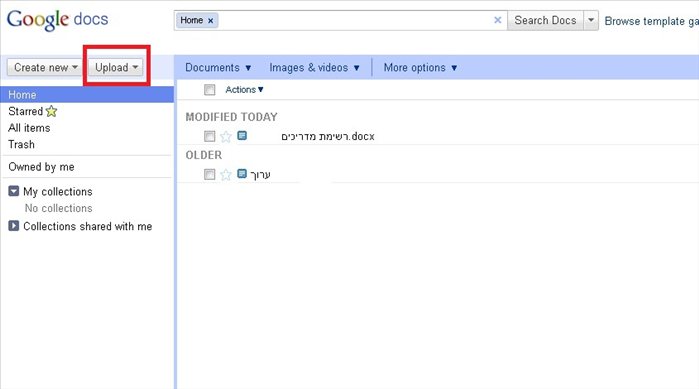The width and height of the screenshot is (699, 389).
Task: Tick the select-all checkbox beside Actions
Action: [x=210, y=90]
